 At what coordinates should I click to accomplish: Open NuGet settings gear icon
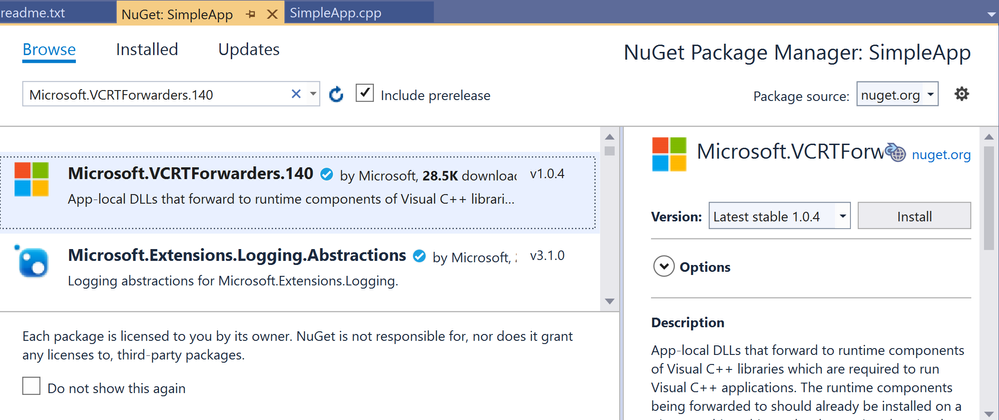click(962, 94)
